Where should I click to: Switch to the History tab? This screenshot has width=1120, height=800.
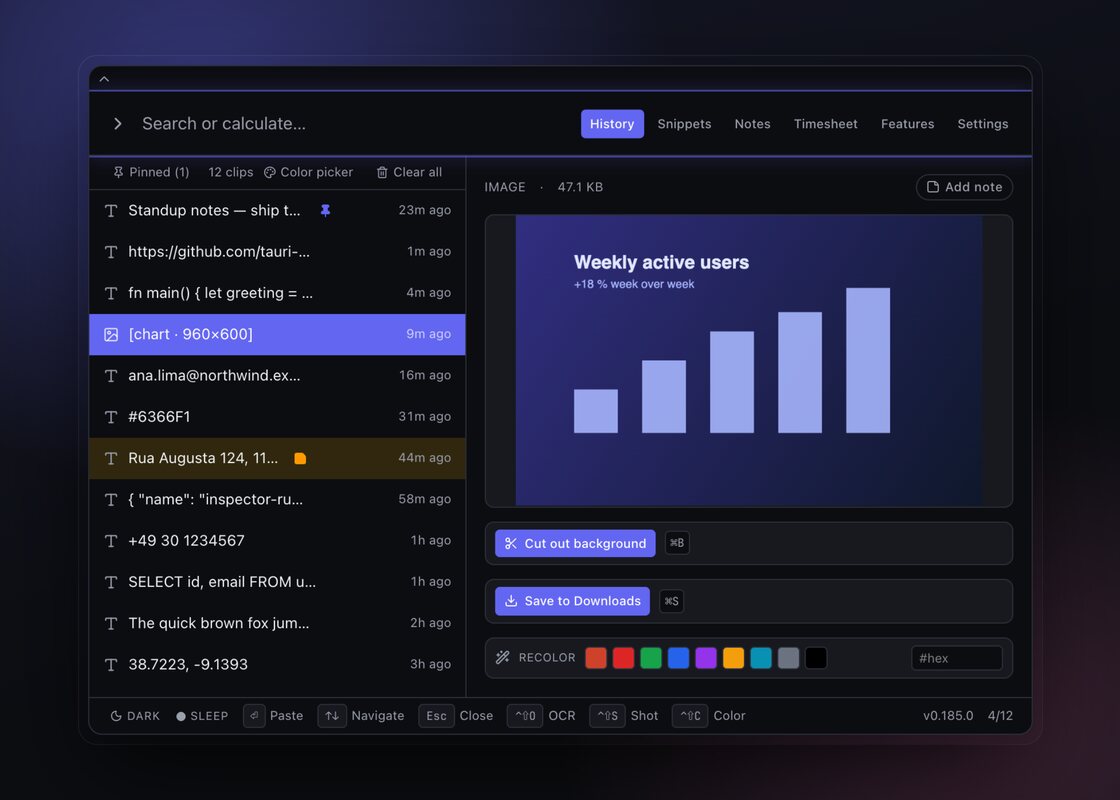point(612,124)
